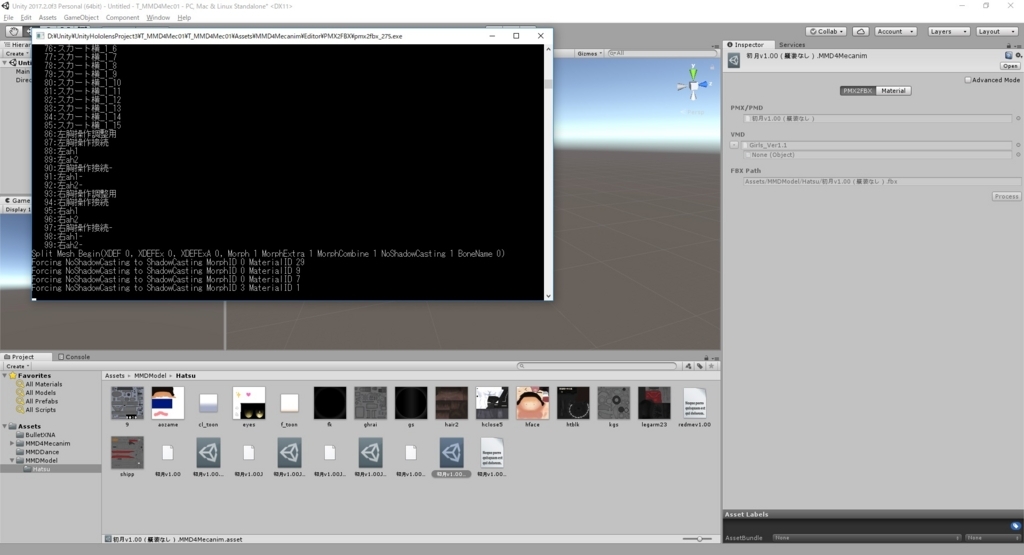Collapse the Assets folder tree
Image resolution: width=1024 pixels, height=555 pixels.
[x=5, y=426]
